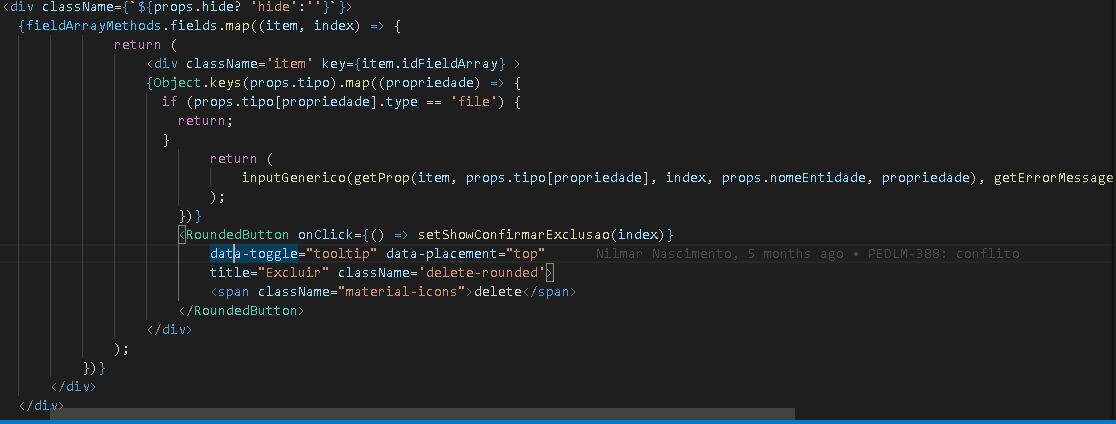The height and width of the screenshot is (424, 1116).
Task: Click the "tooltip" string value
Action: coord(342,254)
